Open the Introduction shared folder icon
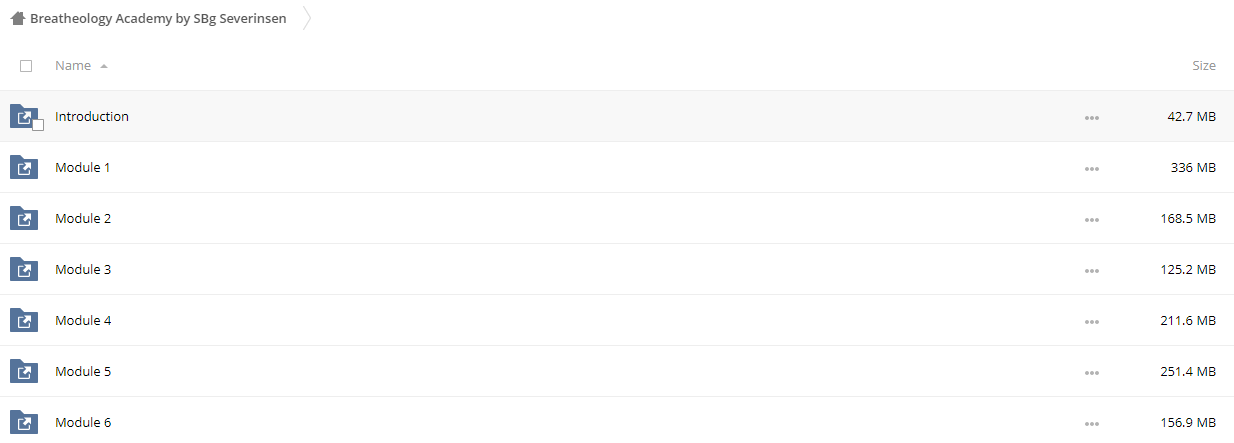The width and height of the screenshot is (1234, 443). click(x=23, y=116)
